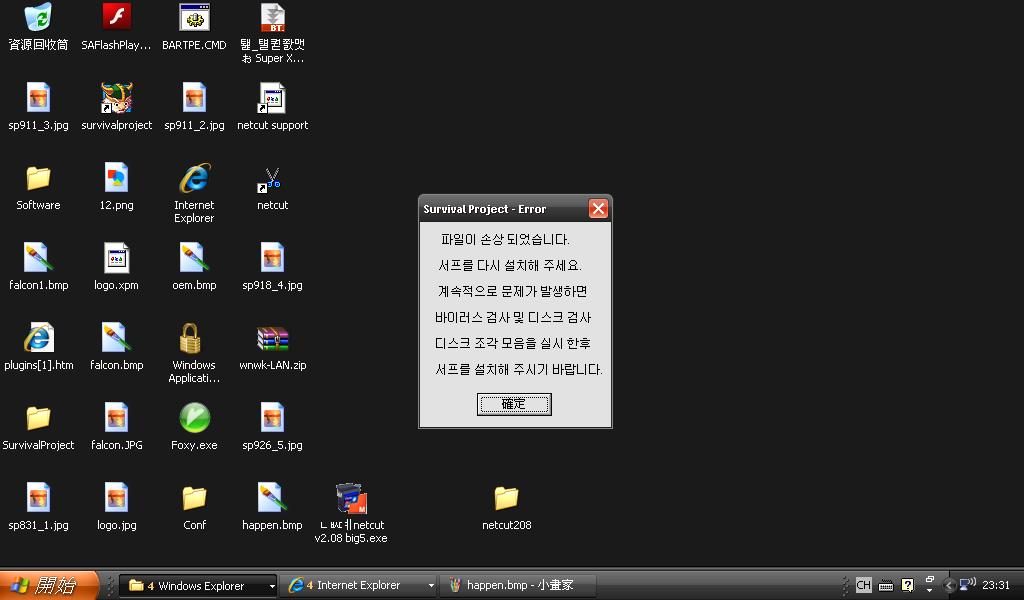This screenshot has height=600, width=1024.
Task: Select the Windows Application padlock icon
Action: point(190,338)
